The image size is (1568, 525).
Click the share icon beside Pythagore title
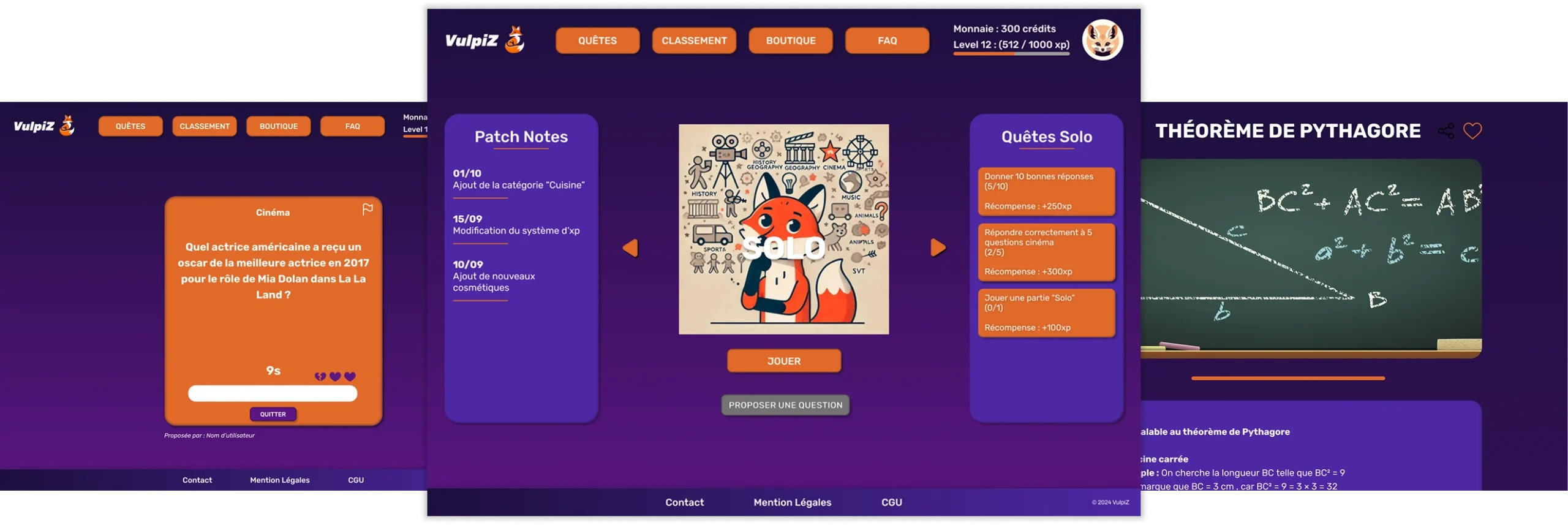click(x=1445, y=130)
